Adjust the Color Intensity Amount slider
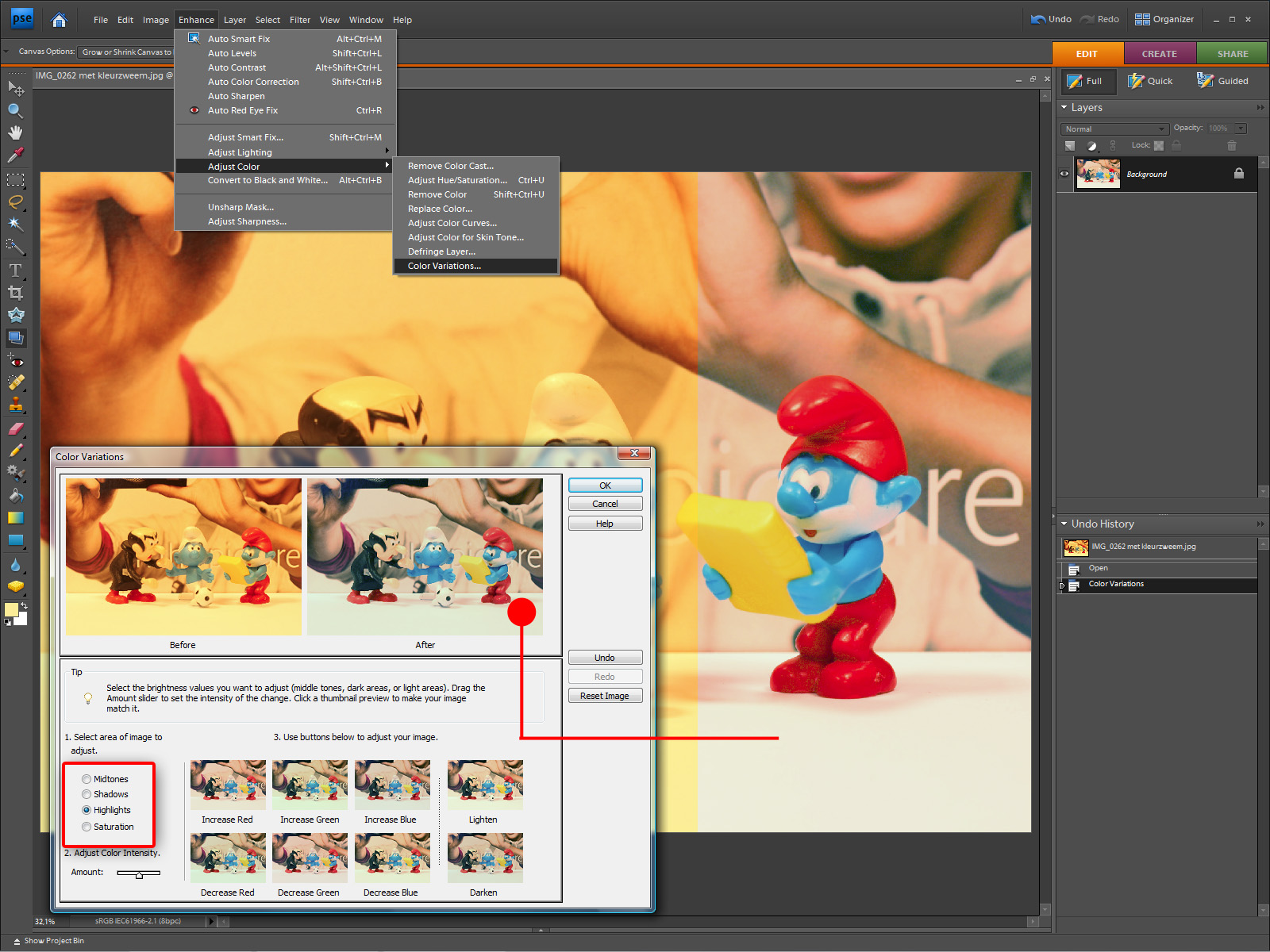Screen dimensions: 1270x952 [x=139, y=873]
